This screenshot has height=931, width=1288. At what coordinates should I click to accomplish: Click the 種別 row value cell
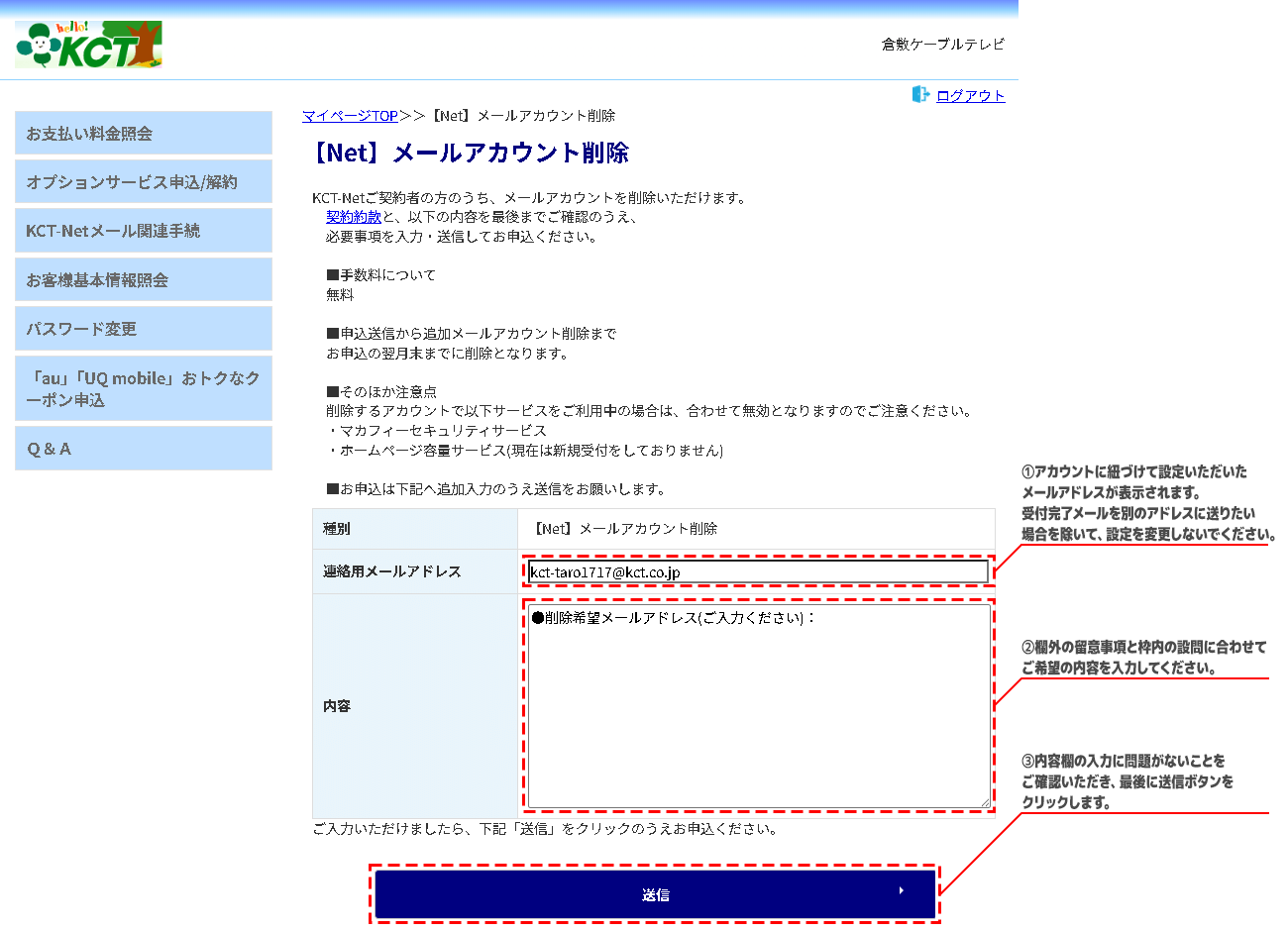[x=756, y=529]
